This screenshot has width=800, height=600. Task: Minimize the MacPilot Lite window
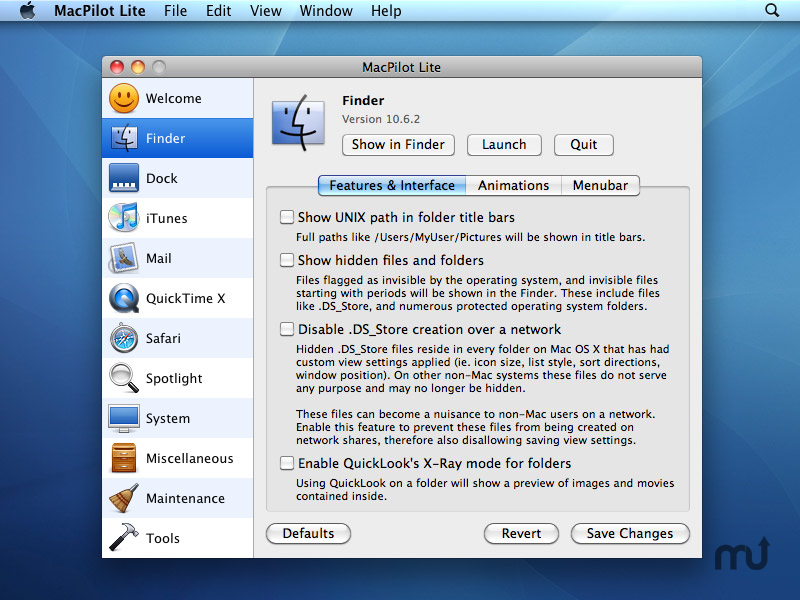pos(138,67)
